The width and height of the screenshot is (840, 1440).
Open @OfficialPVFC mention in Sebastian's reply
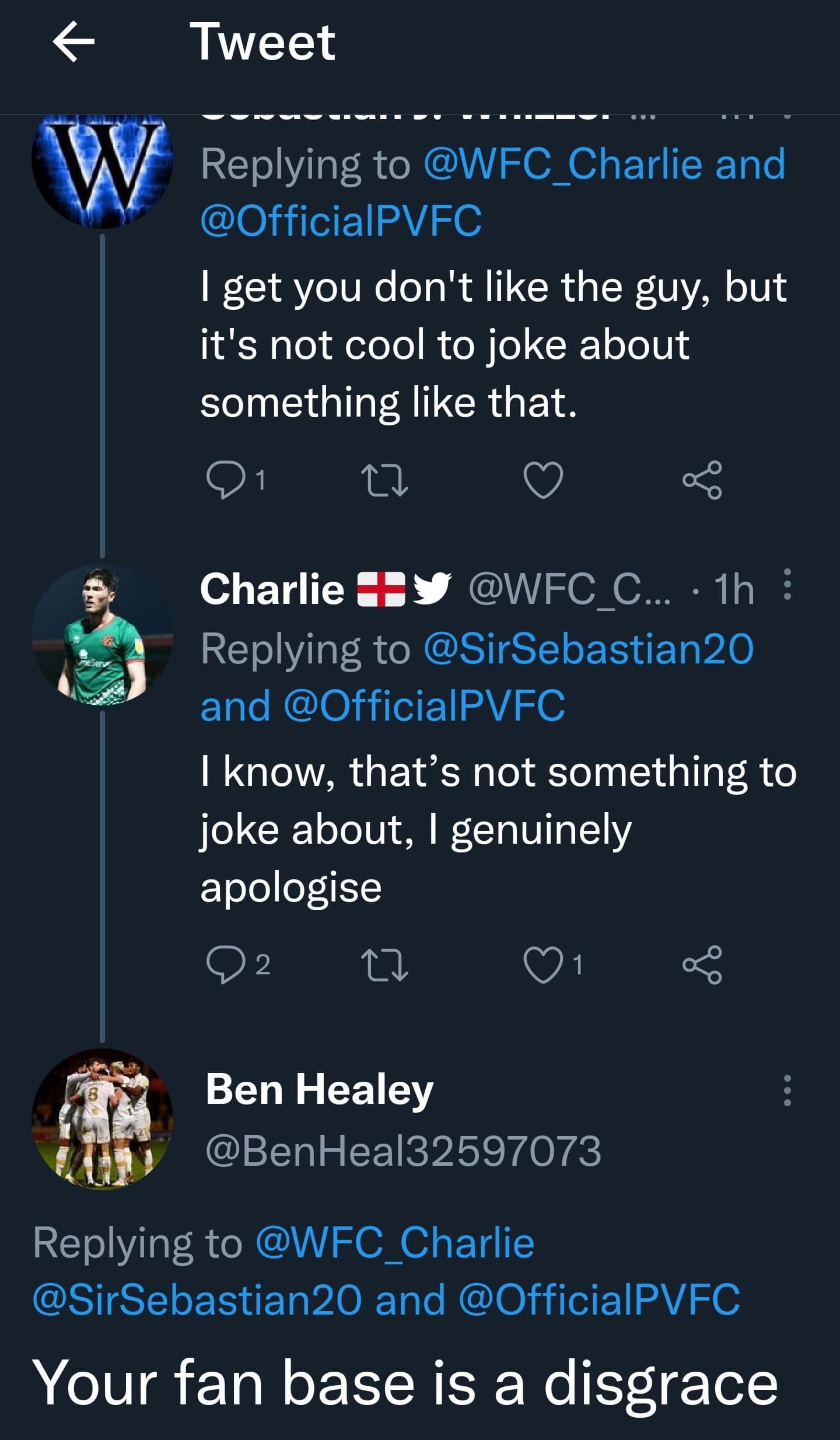[341, 221]
